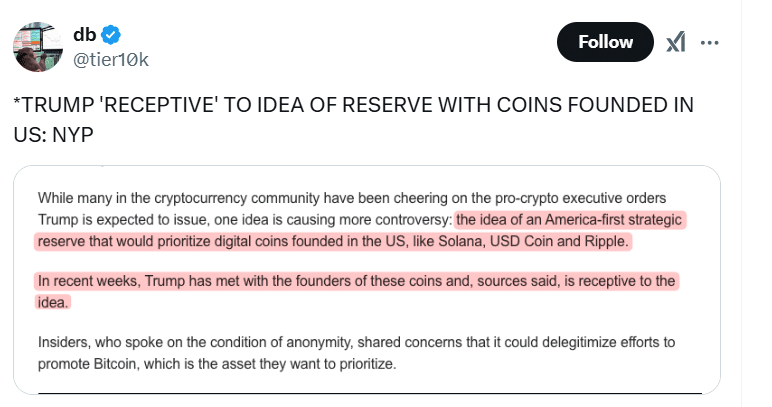Click the TRUMP 'RECEPTIVE' headline text
This screenshot has width=772, height=407.
pyautogui.click(x=354, y=105)
